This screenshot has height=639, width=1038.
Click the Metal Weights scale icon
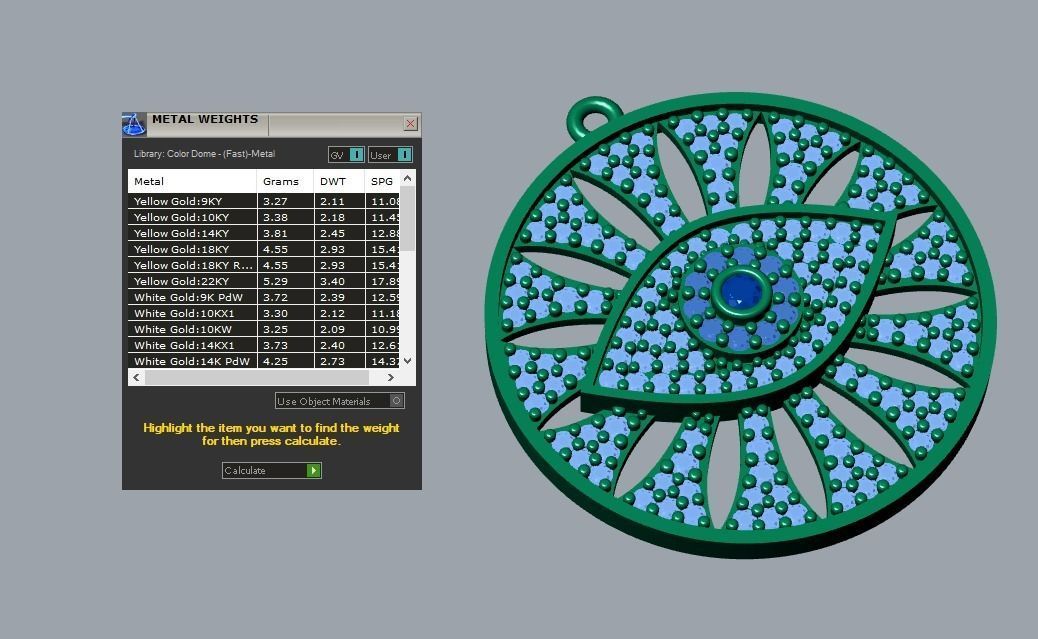click(x=134, y=124)
